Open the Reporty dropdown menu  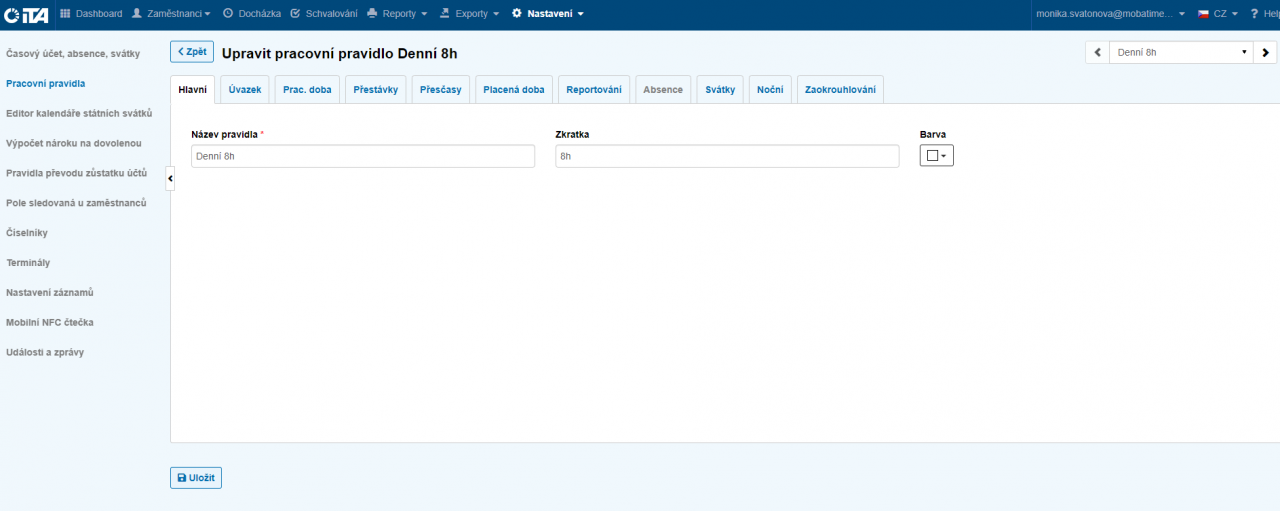(397, 14)
